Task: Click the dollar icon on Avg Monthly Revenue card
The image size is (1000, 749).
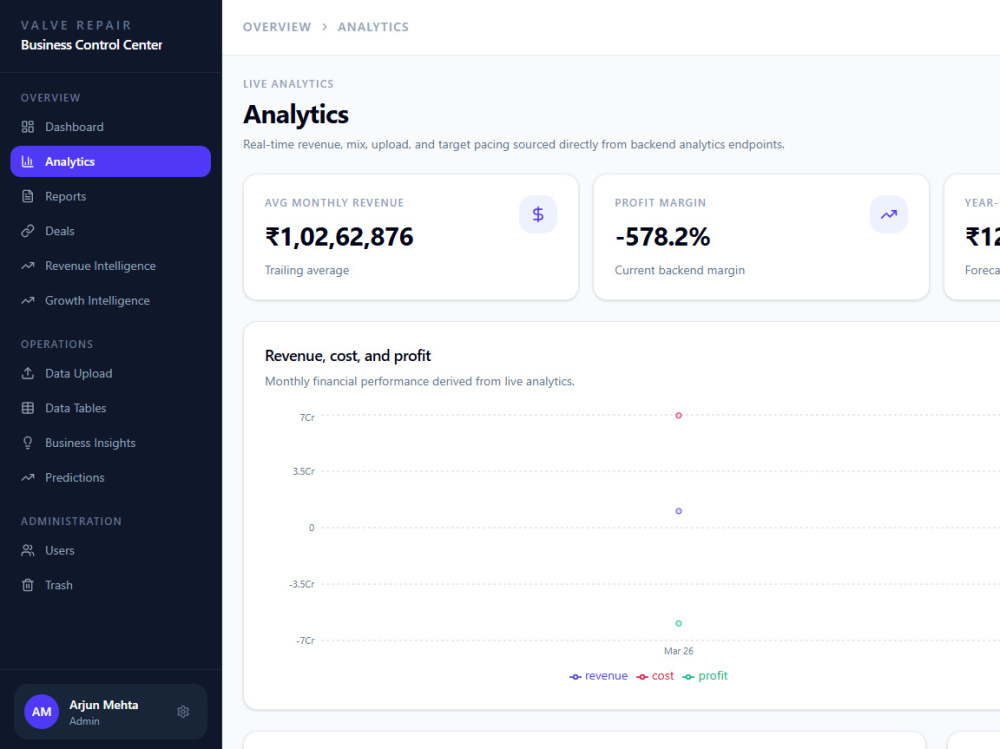Action: (538, 214)
